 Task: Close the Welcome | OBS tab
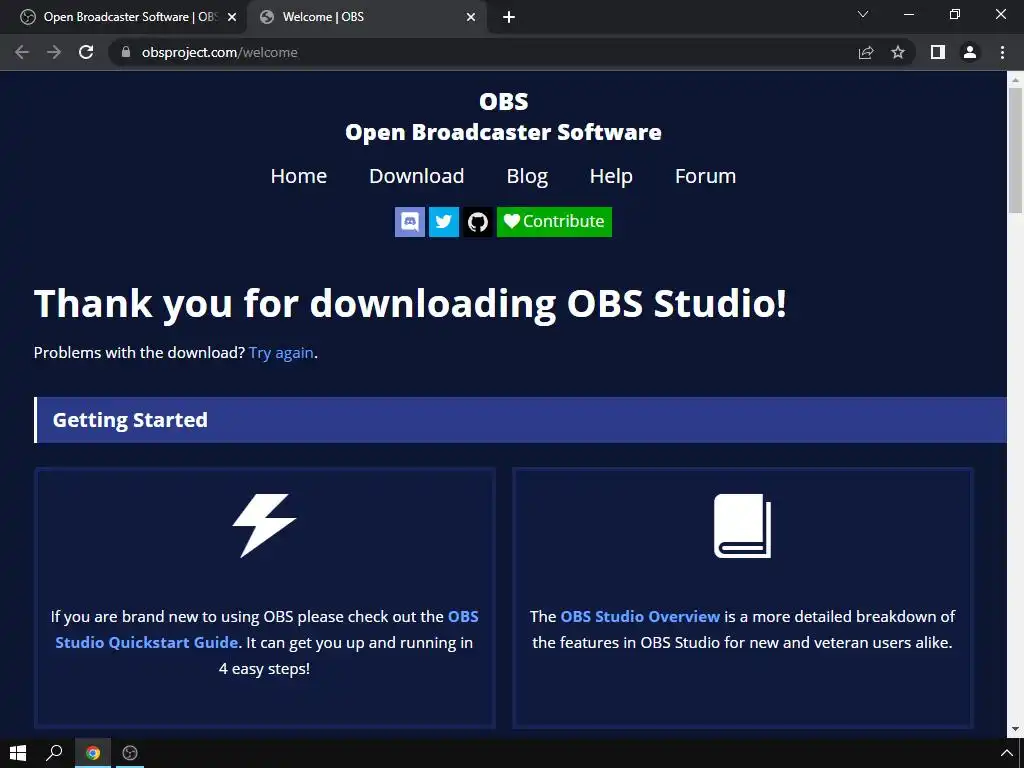pos(471,17)
